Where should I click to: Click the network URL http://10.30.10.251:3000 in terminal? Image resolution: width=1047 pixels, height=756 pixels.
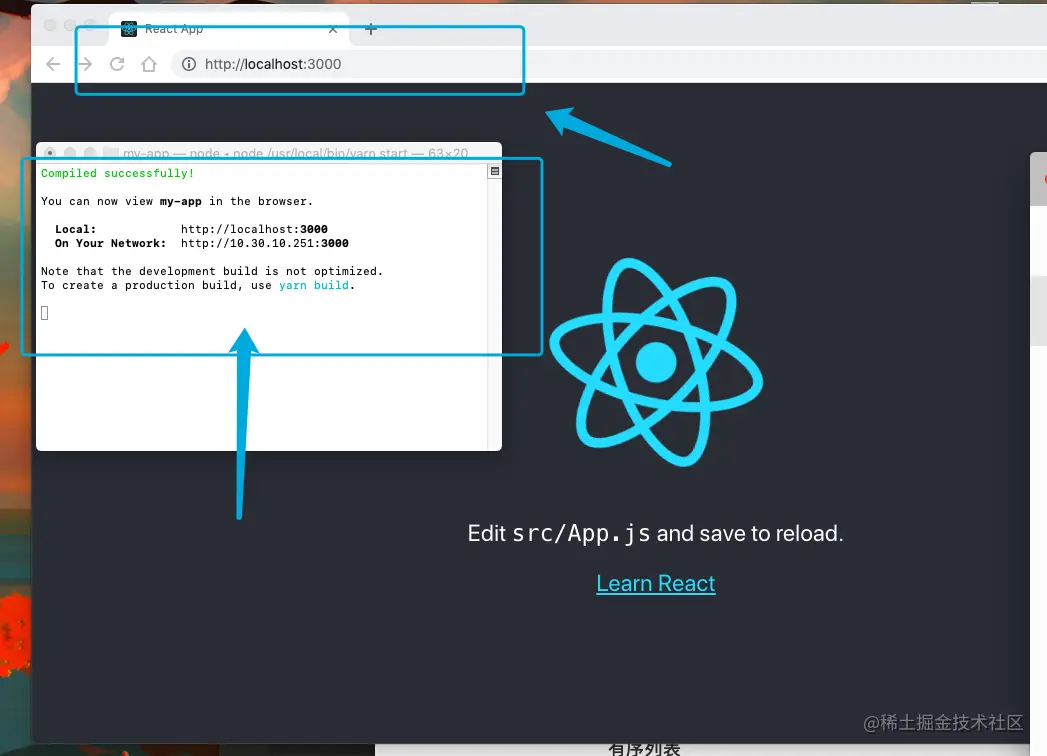click(x=264, y=243)
